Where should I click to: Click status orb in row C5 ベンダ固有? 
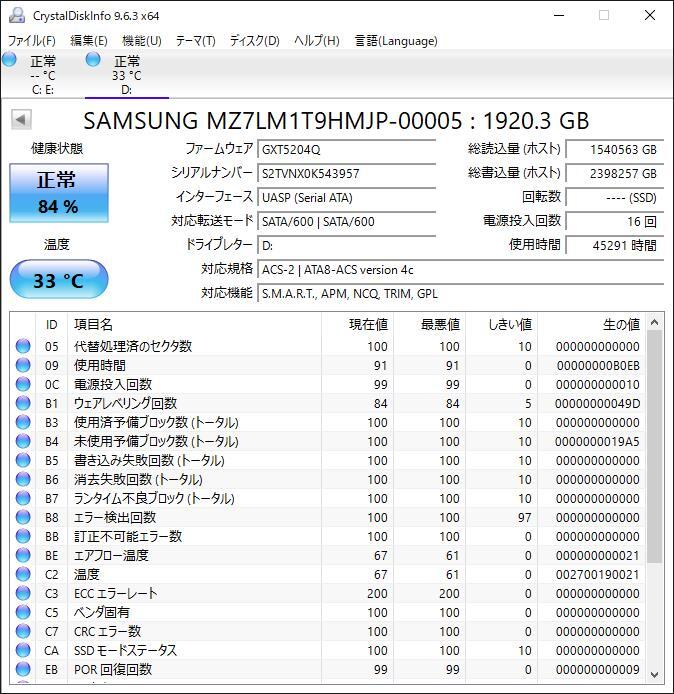point(23,613)
